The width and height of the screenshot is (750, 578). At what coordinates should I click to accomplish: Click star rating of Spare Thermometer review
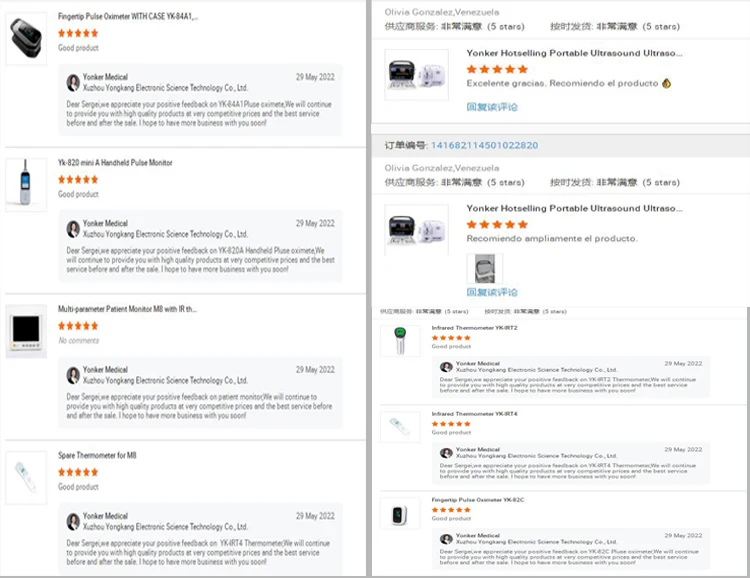[x=78, y=472]
